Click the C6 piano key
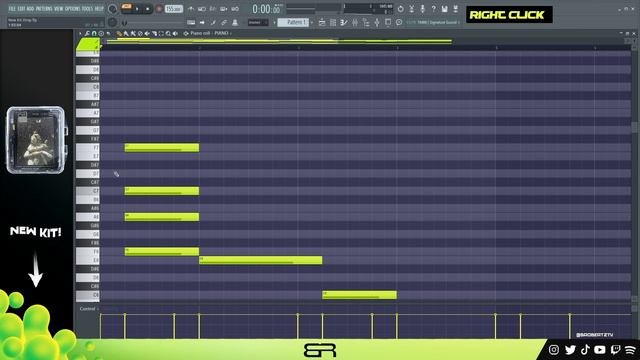Screen dimensions: 640x360 coord(88,295)
